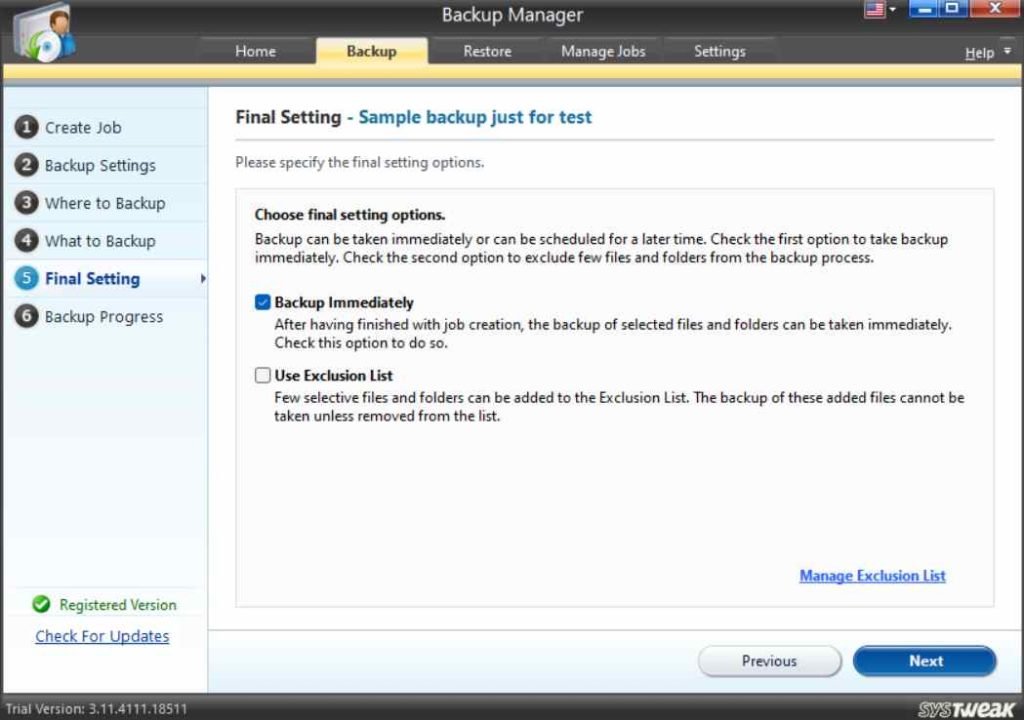The height and width of the screenshot is (720, 1024).
Task: Click the step 1 circle icon
Action: (x=26, y=127)
